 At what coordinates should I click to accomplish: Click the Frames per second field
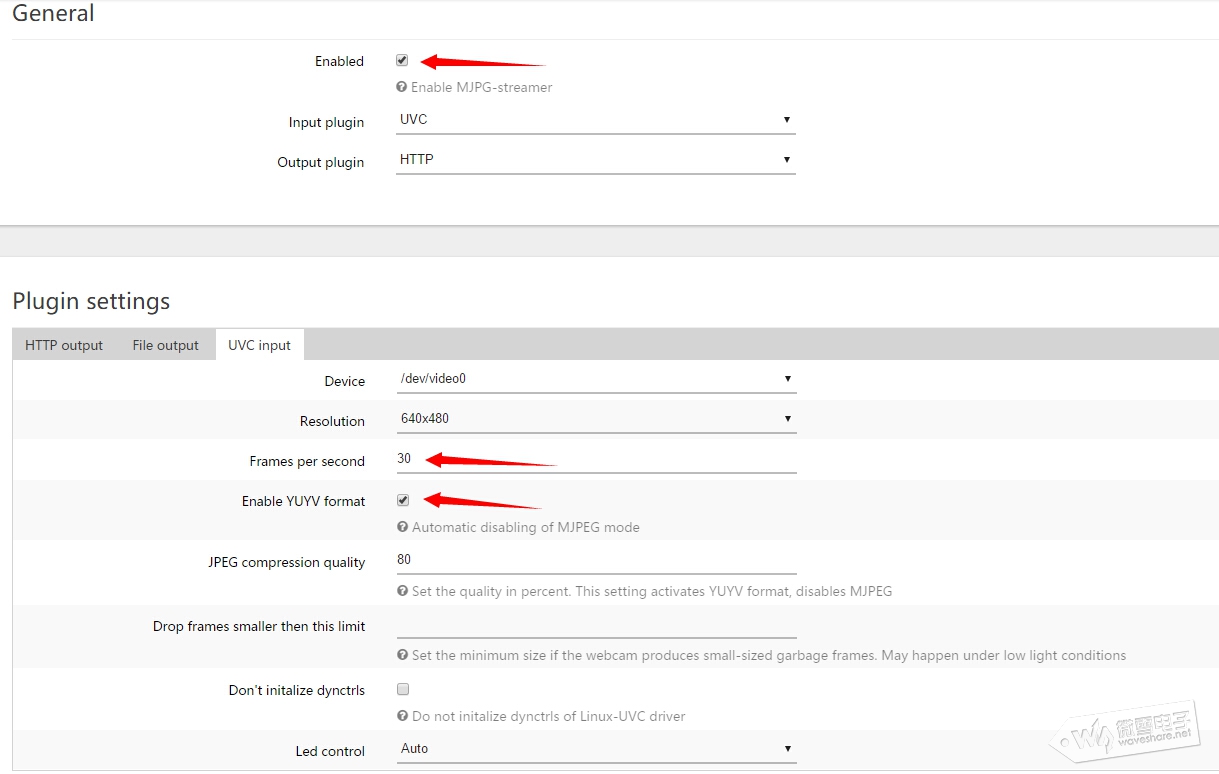(x=596, y=460)
